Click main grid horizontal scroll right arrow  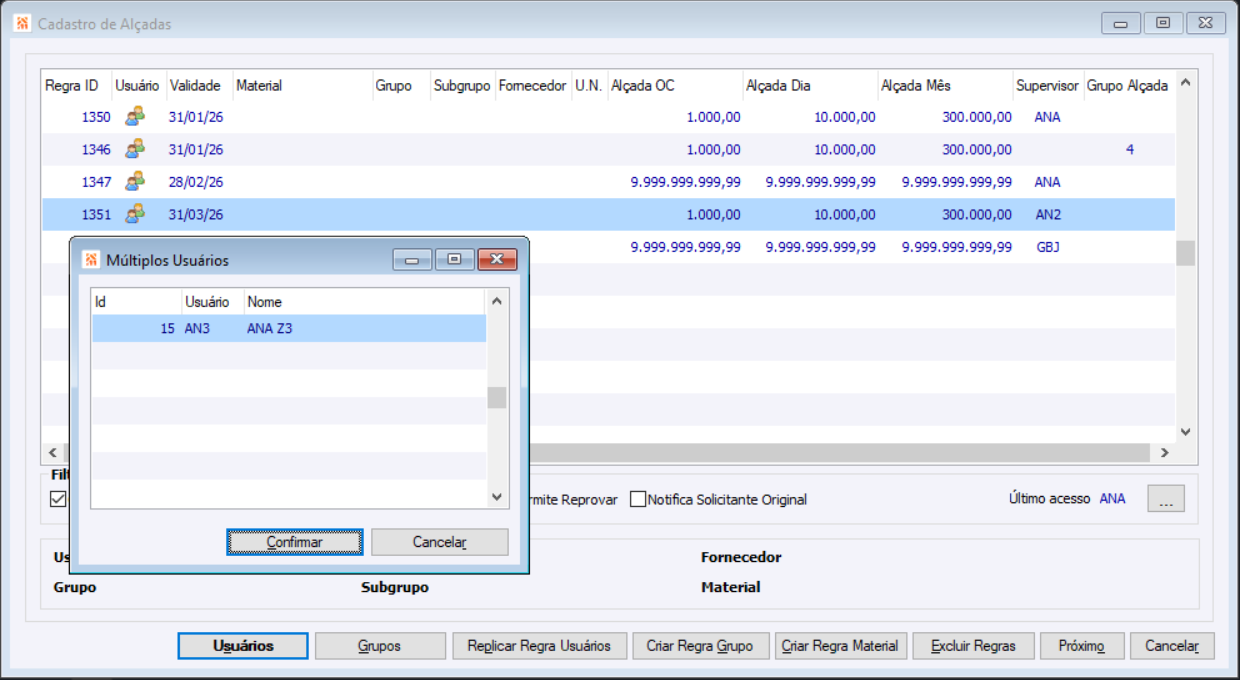(x=1164, y=453)
